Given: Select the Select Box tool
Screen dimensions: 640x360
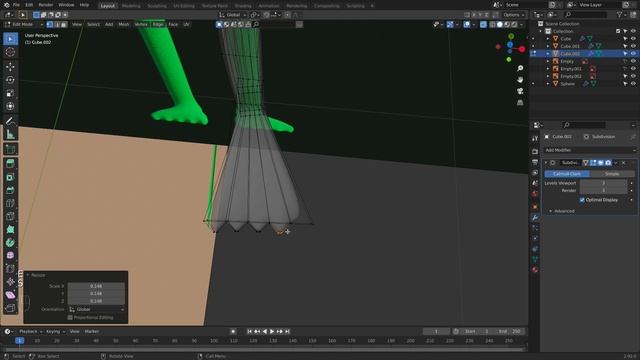Looking at the screenshot, I should (10, 39).
